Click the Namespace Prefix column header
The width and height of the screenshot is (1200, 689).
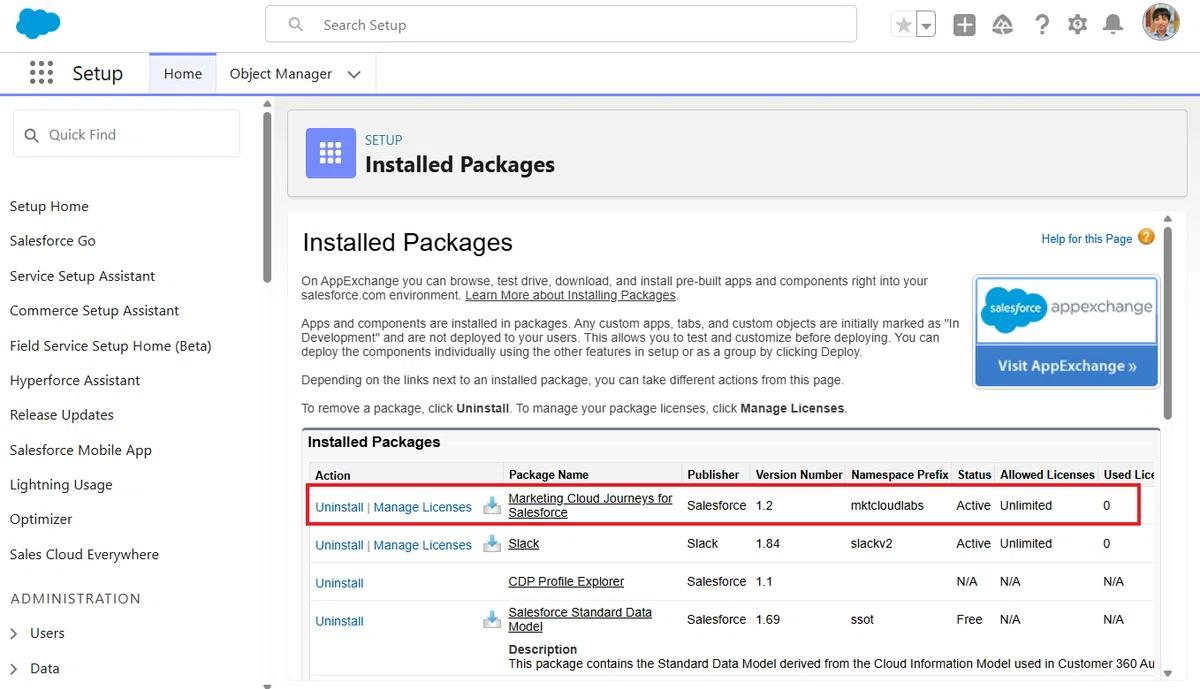[899, 475]
